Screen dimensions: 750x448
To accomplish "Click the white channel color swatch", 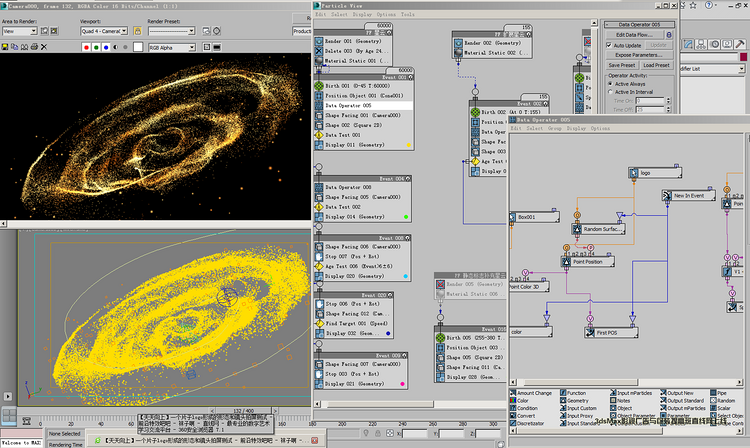I will [x=138, y=47].
